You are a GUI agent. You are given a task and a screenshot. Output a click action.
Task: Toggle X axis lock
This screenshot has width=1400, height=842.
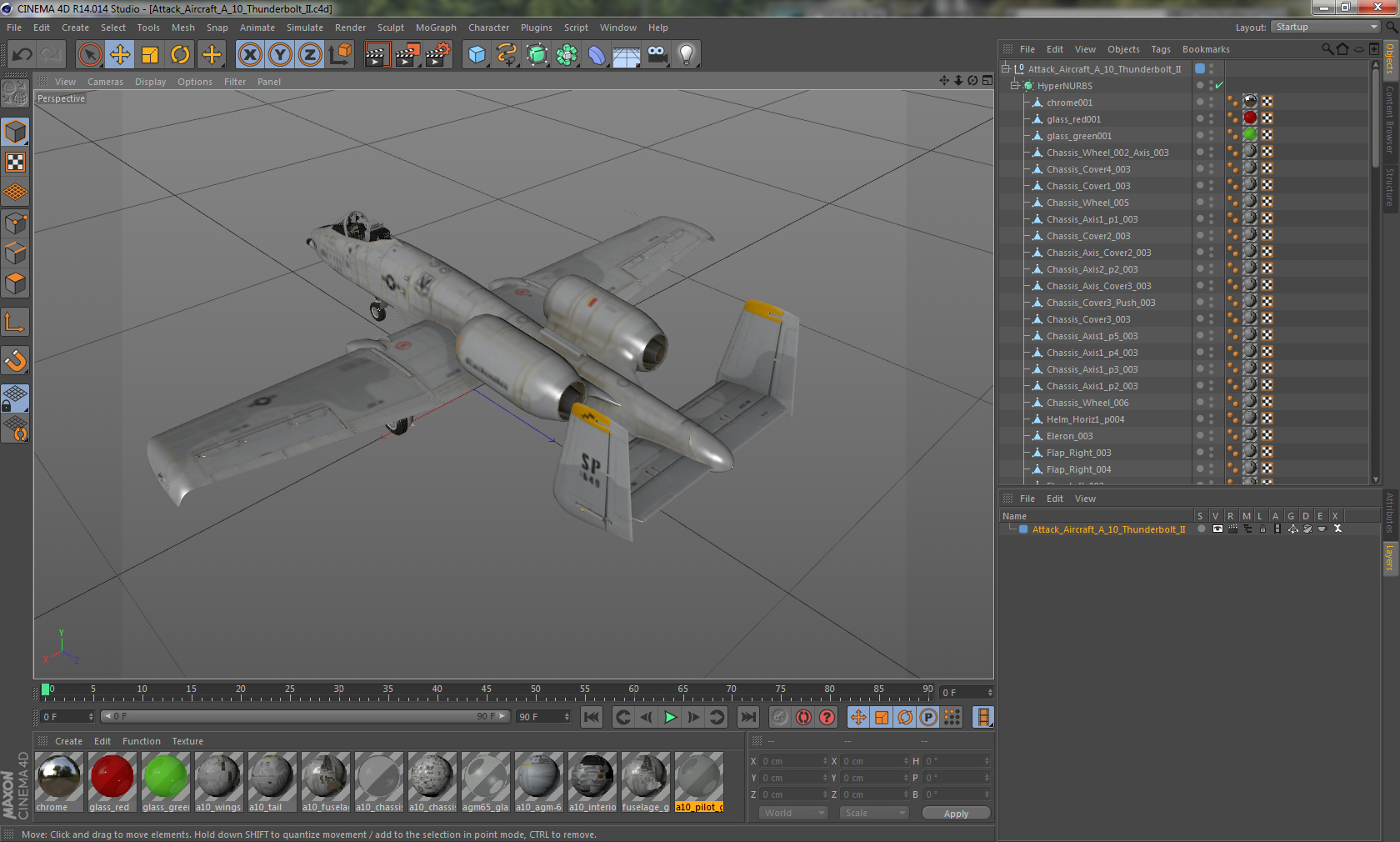250,55
